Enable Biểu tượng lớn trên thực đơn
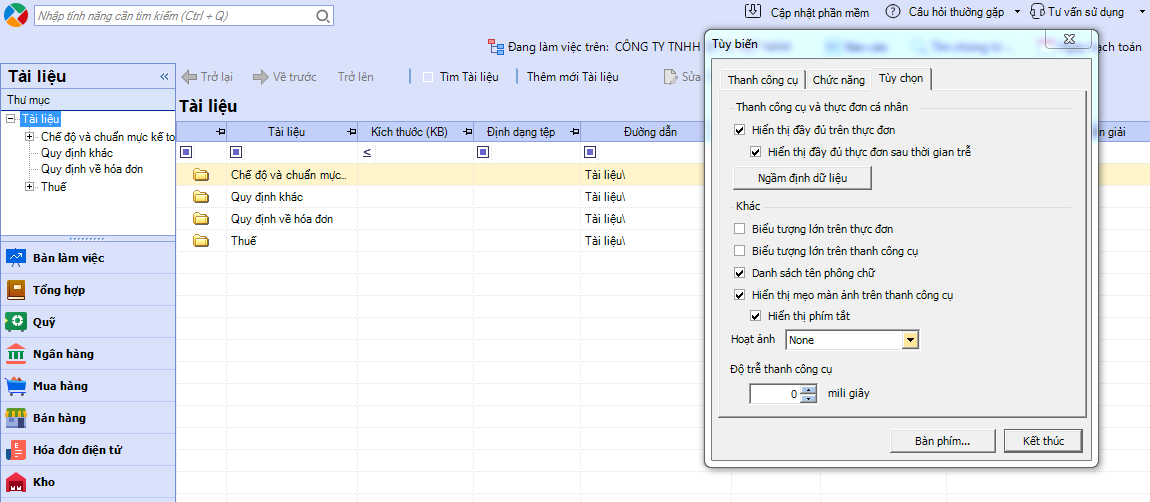Image resolution: width=1150 pixels, height=502 pixels. click(740, 229)
